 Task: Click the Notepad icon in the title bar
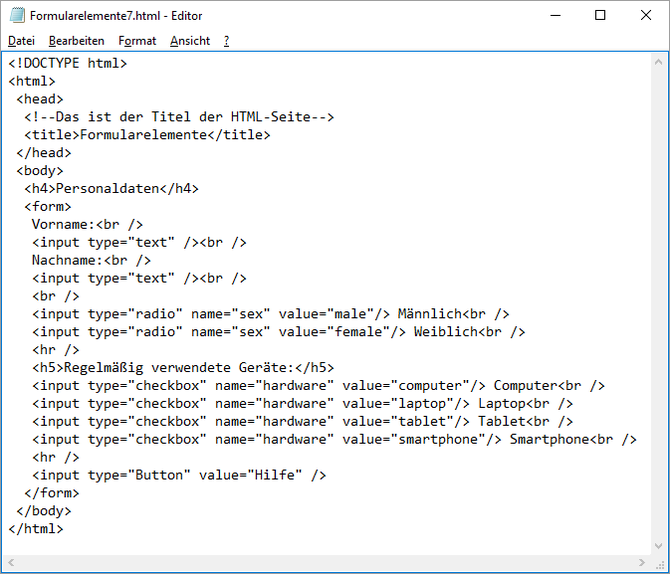(x=17, y=15)
